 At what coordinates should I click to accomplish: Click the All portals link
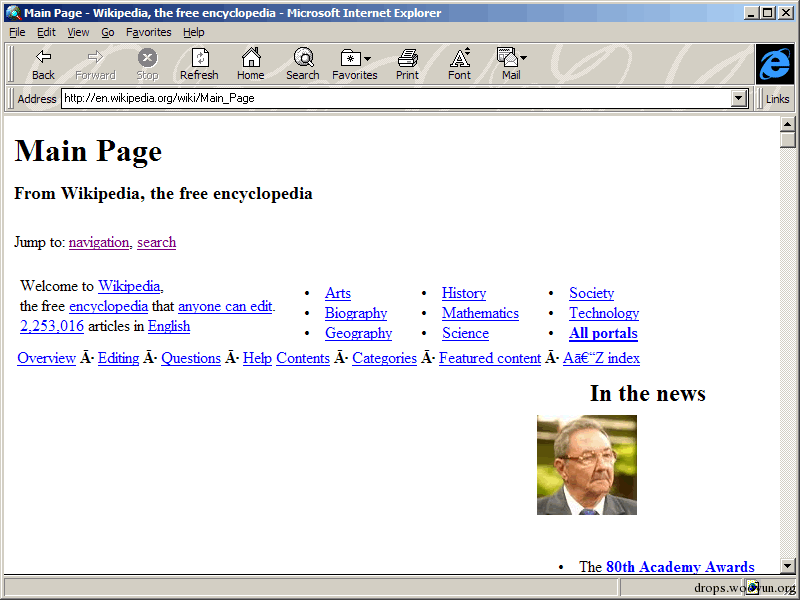click(x=603, y=333)
